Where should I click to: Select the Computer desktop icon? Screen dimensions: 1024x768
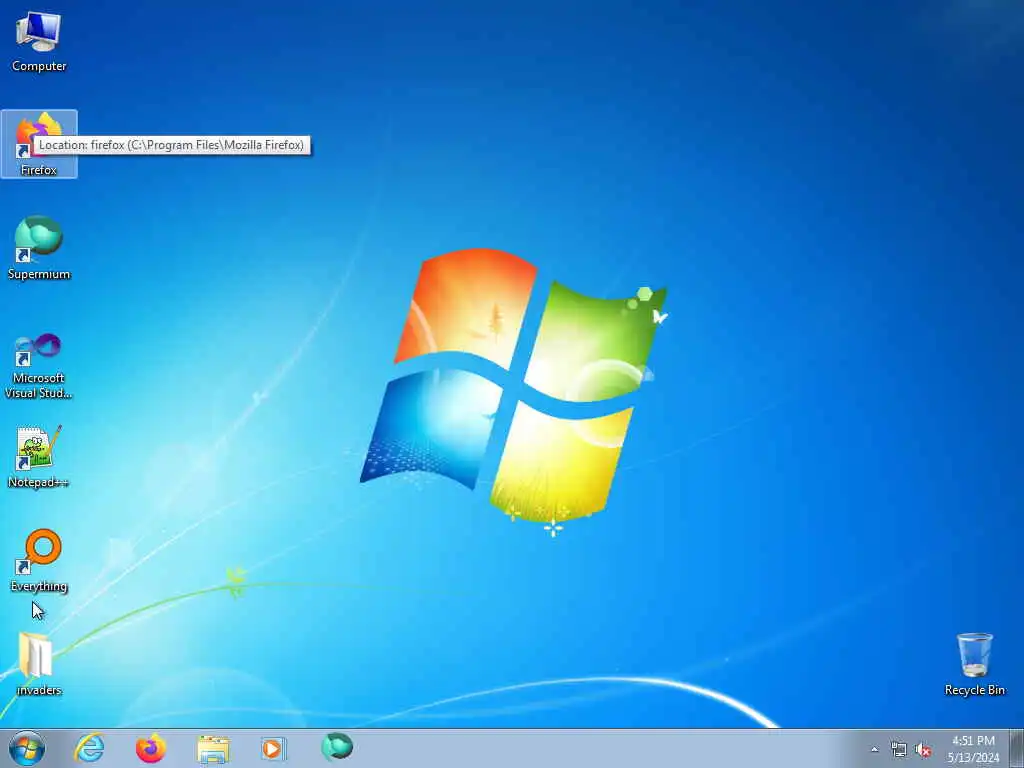pos(39,40)
